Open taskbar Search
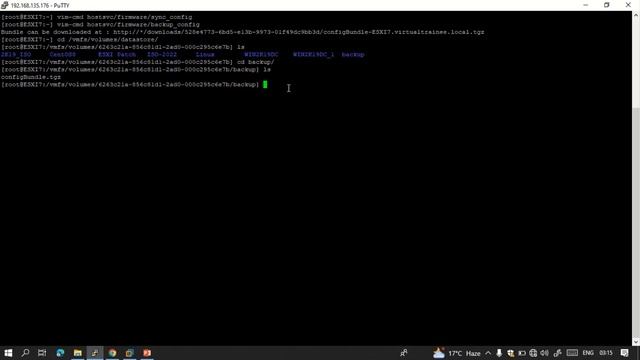The image size is (640, 360). click(x=25, y=353)
